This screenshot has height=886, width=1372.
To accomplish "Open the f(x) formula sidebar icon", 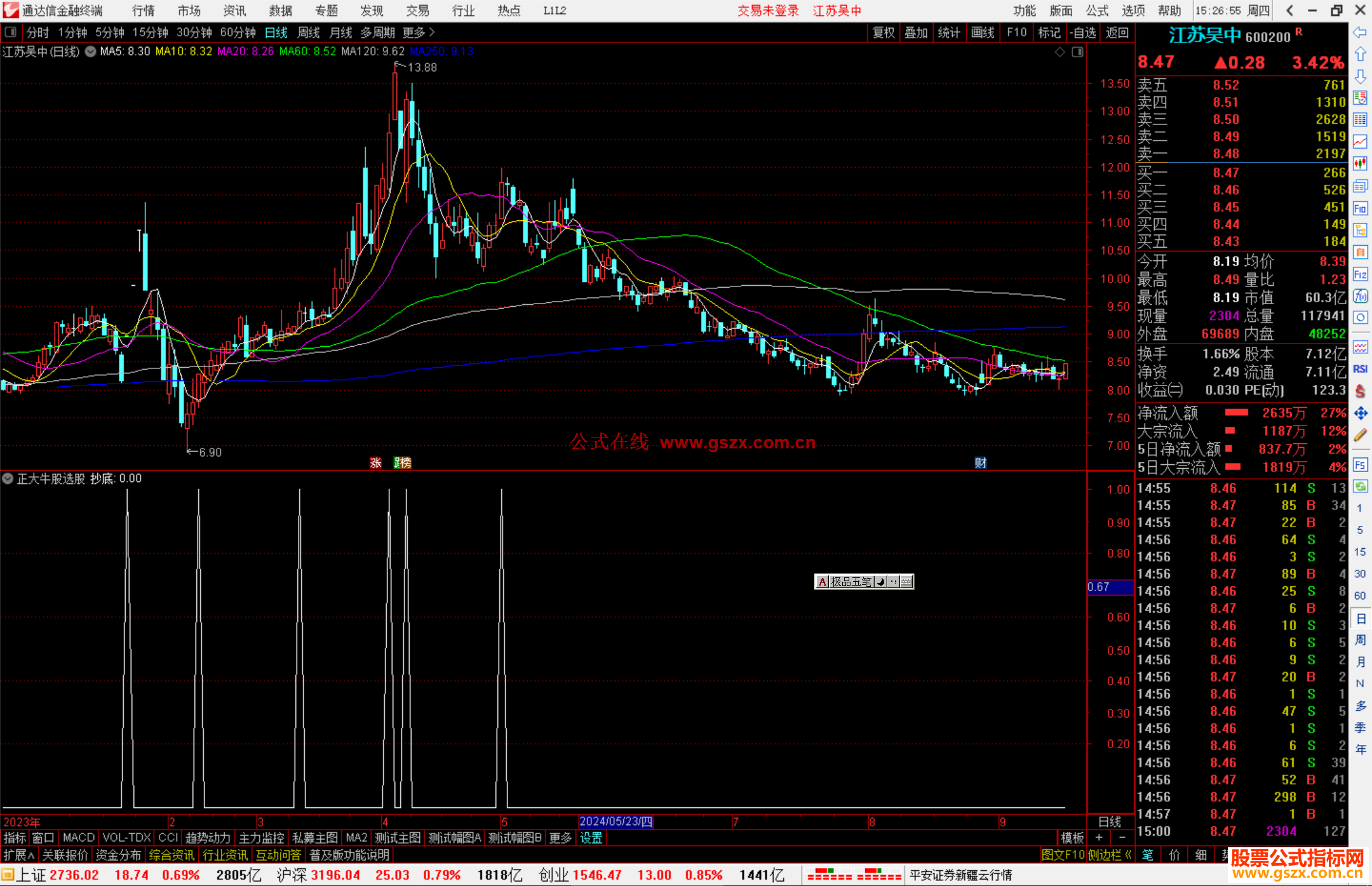I will pos(1360,296).
